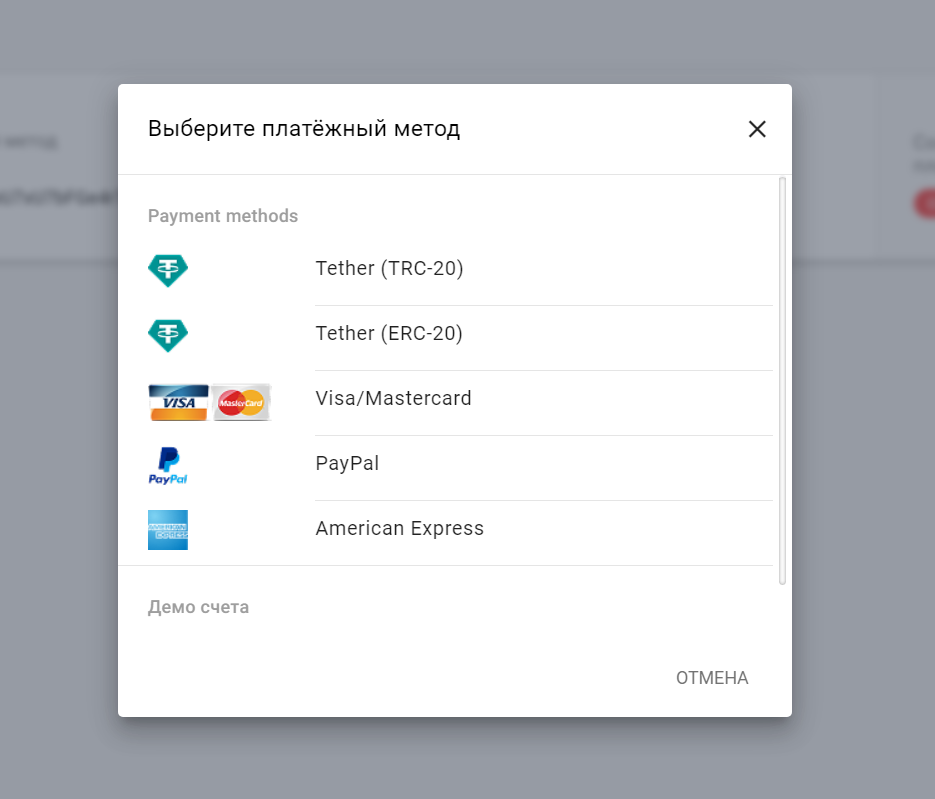
Task: Choose American Express payment option
Action: coord(399,529)
